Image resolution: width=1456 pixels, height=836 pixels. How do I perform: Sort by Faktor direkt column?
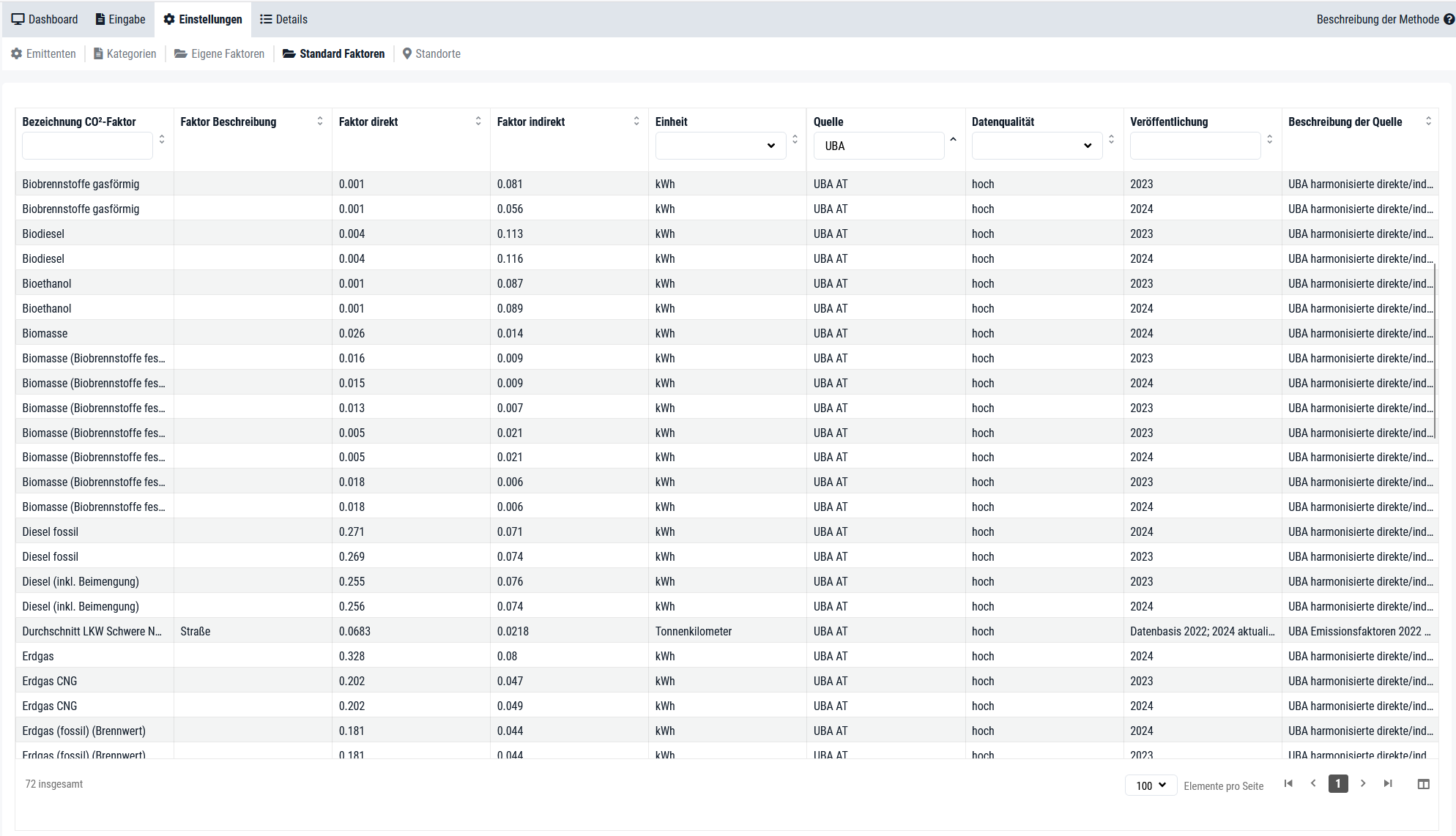click(478, 121)
